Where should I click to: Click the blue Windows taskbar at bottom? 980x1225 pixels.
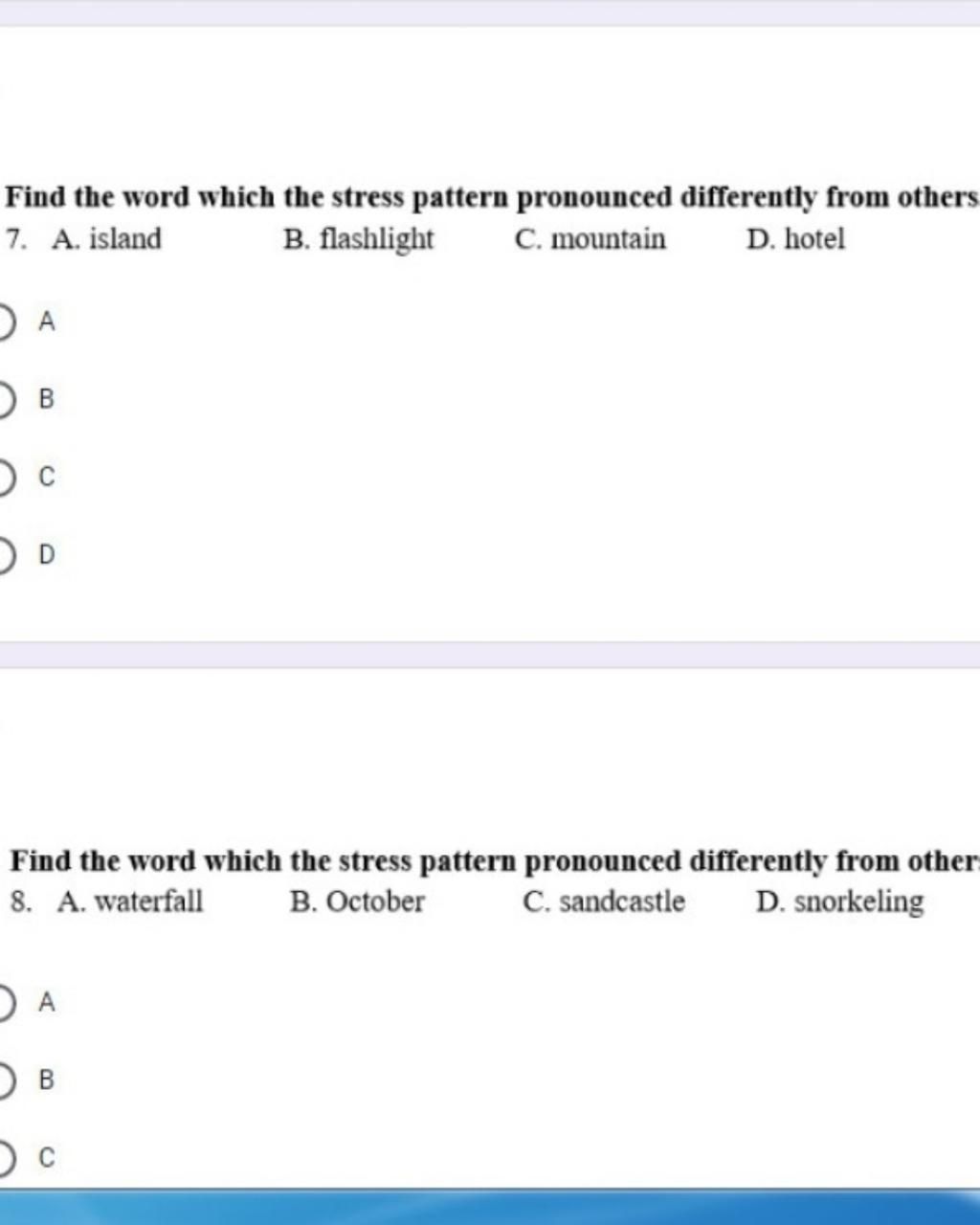click(490, 1208)
